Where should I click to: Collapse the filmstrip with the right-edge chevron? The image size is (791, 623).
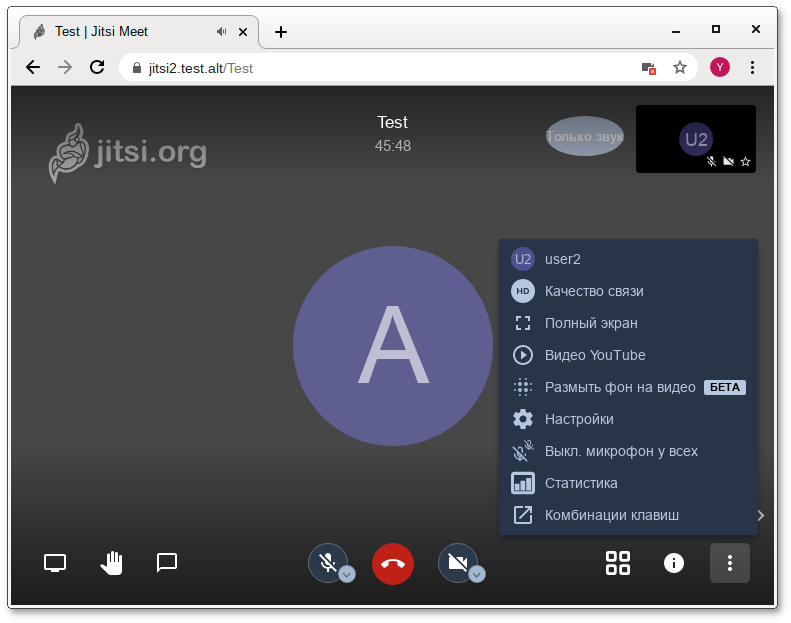click(761, 515)
